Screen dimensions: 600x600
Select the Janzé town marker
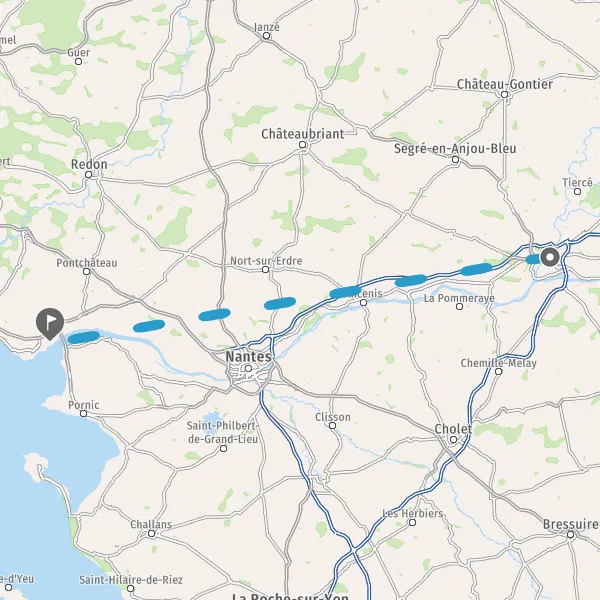point(267,36)
